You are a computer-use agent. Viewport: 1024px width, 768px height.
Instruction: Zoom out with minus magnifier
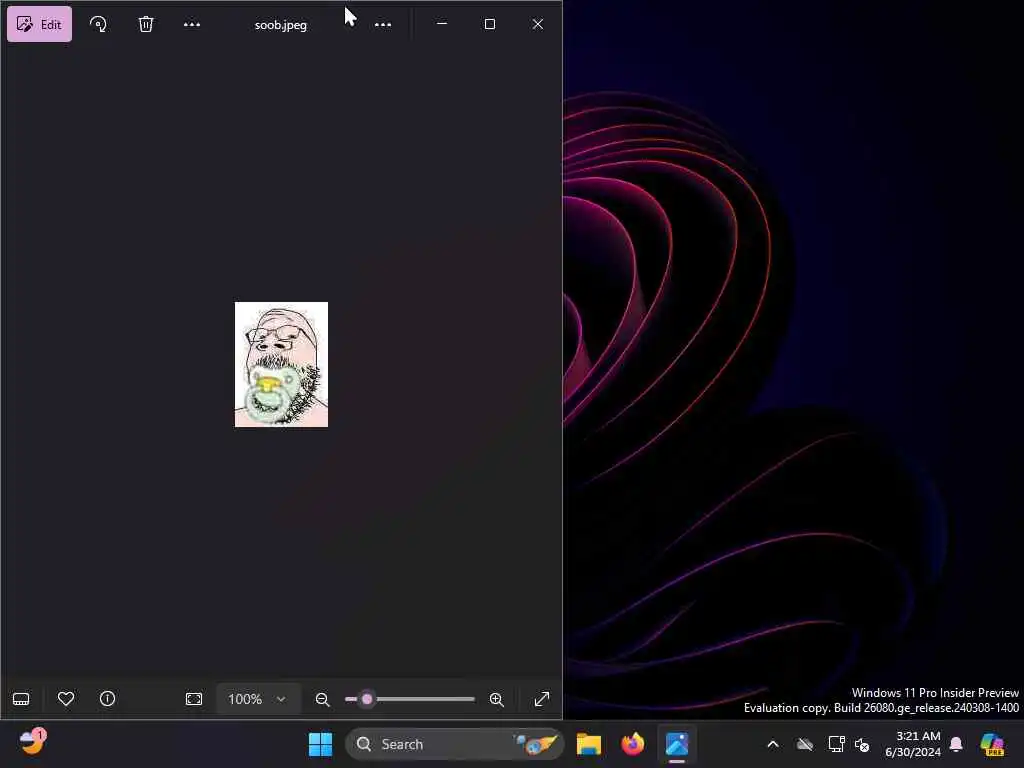(323, 699)
